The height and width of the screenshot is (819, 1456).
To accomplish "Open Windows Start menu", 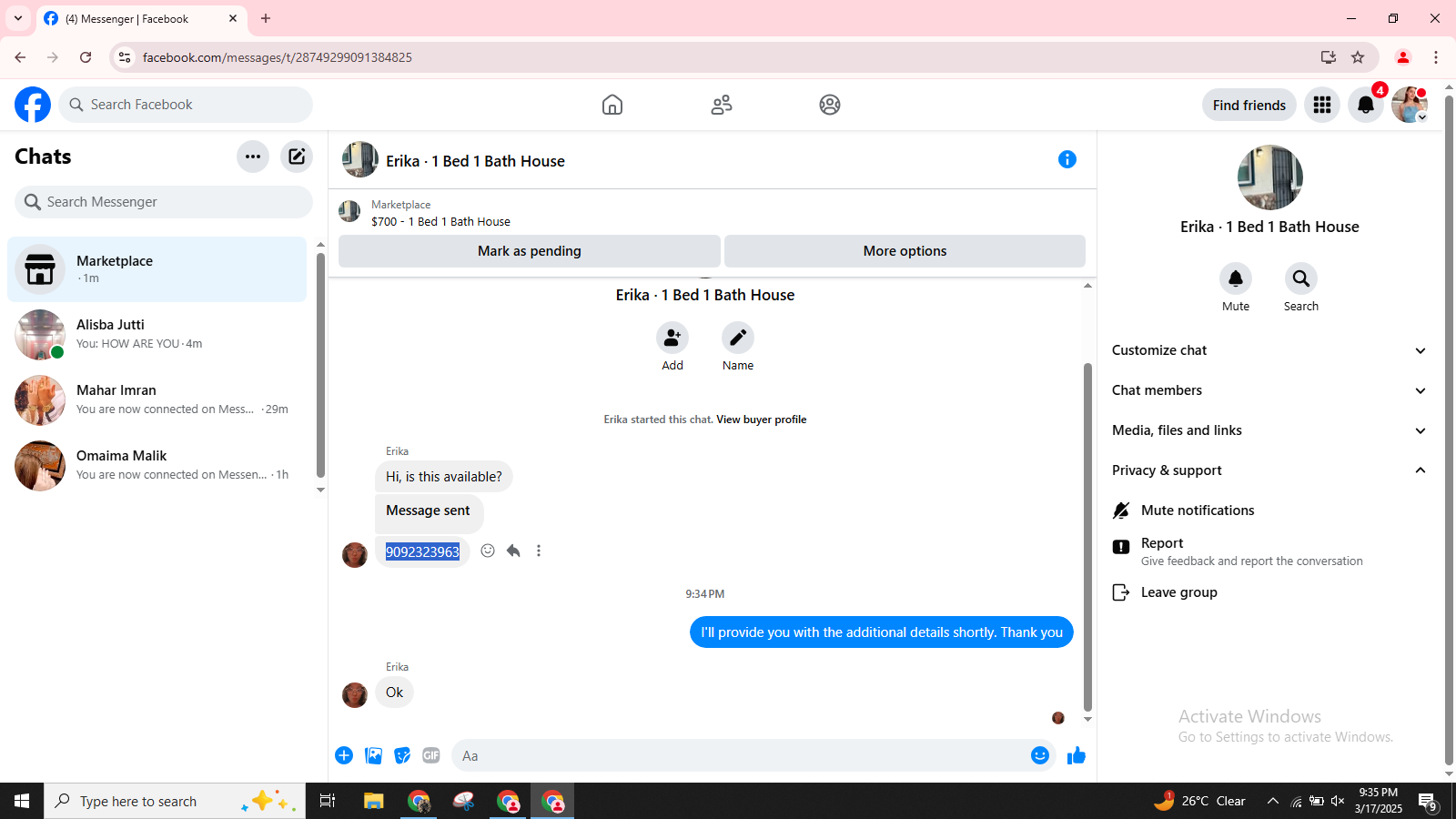I will pos(22,801).
